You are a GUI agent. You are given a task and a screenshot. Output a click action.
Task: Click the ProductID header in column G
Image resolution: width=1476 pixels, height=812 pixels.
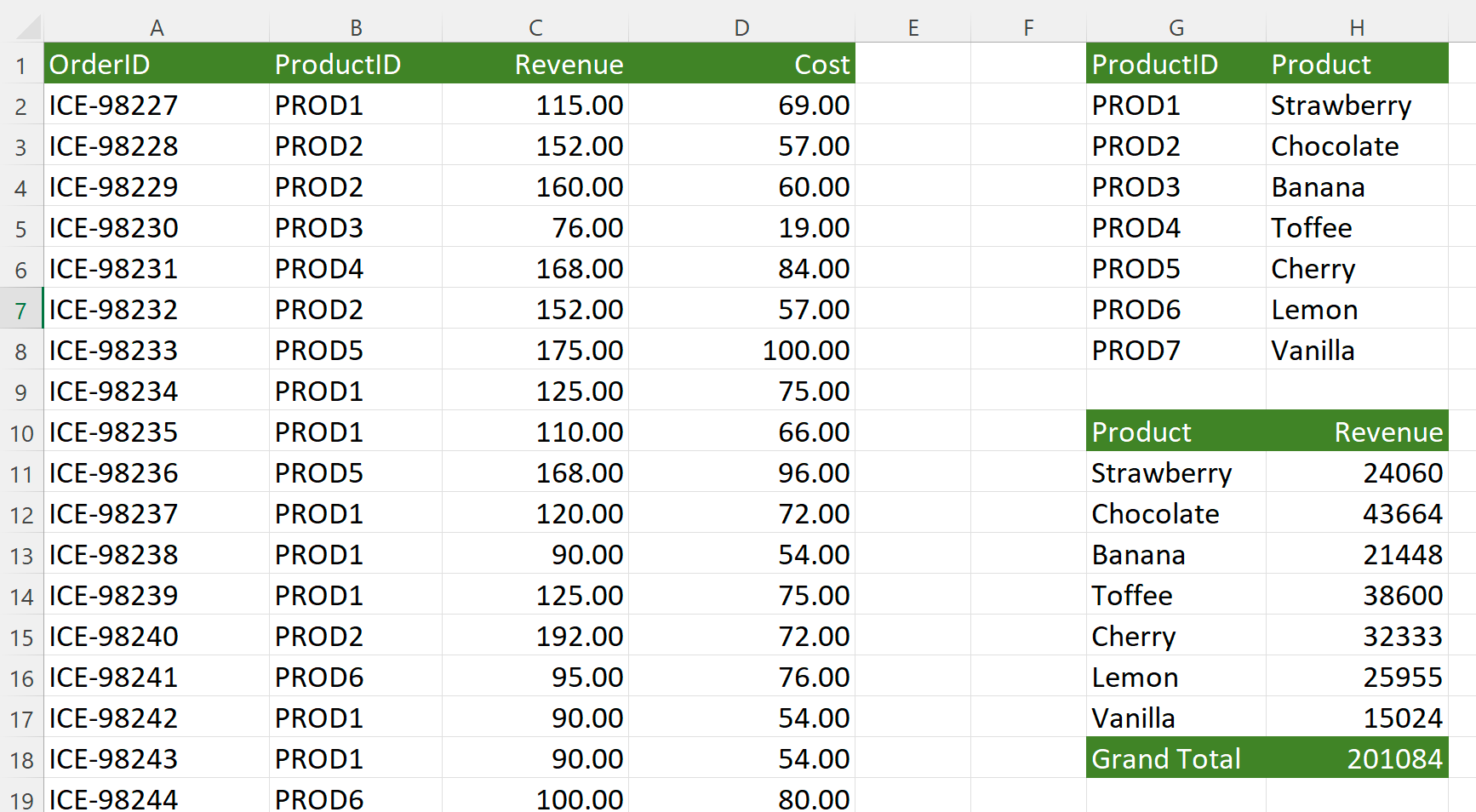pyautogui.click(x=1155, y=64)
